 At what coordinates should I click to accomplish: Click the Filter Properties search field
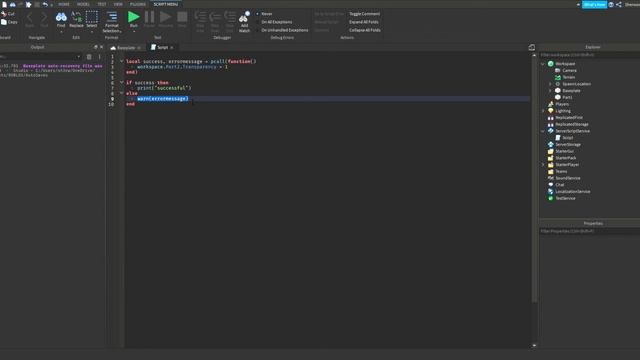590,231
